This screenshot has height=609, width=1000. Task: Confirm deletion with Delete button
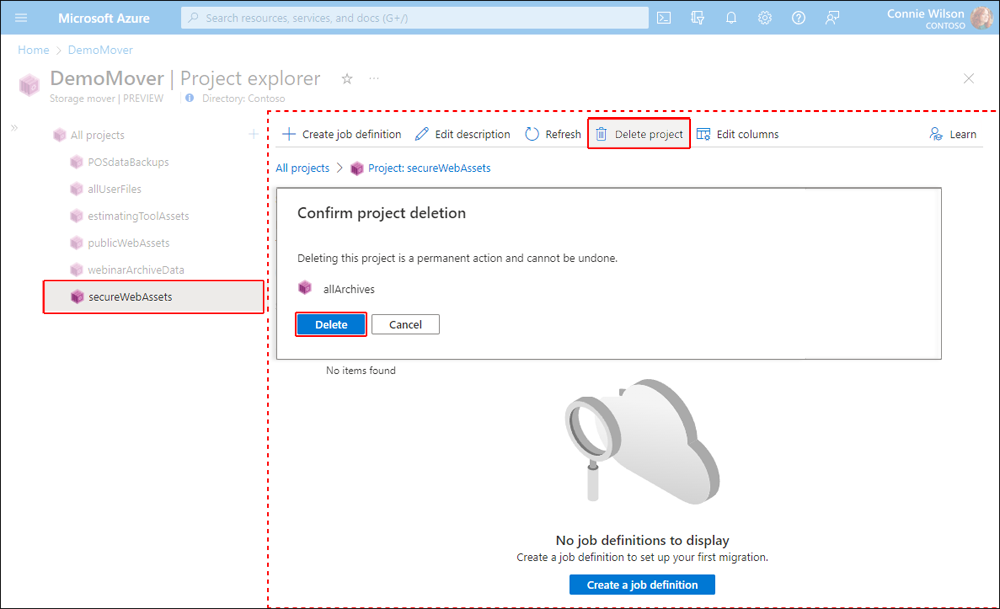pos(331,325)
